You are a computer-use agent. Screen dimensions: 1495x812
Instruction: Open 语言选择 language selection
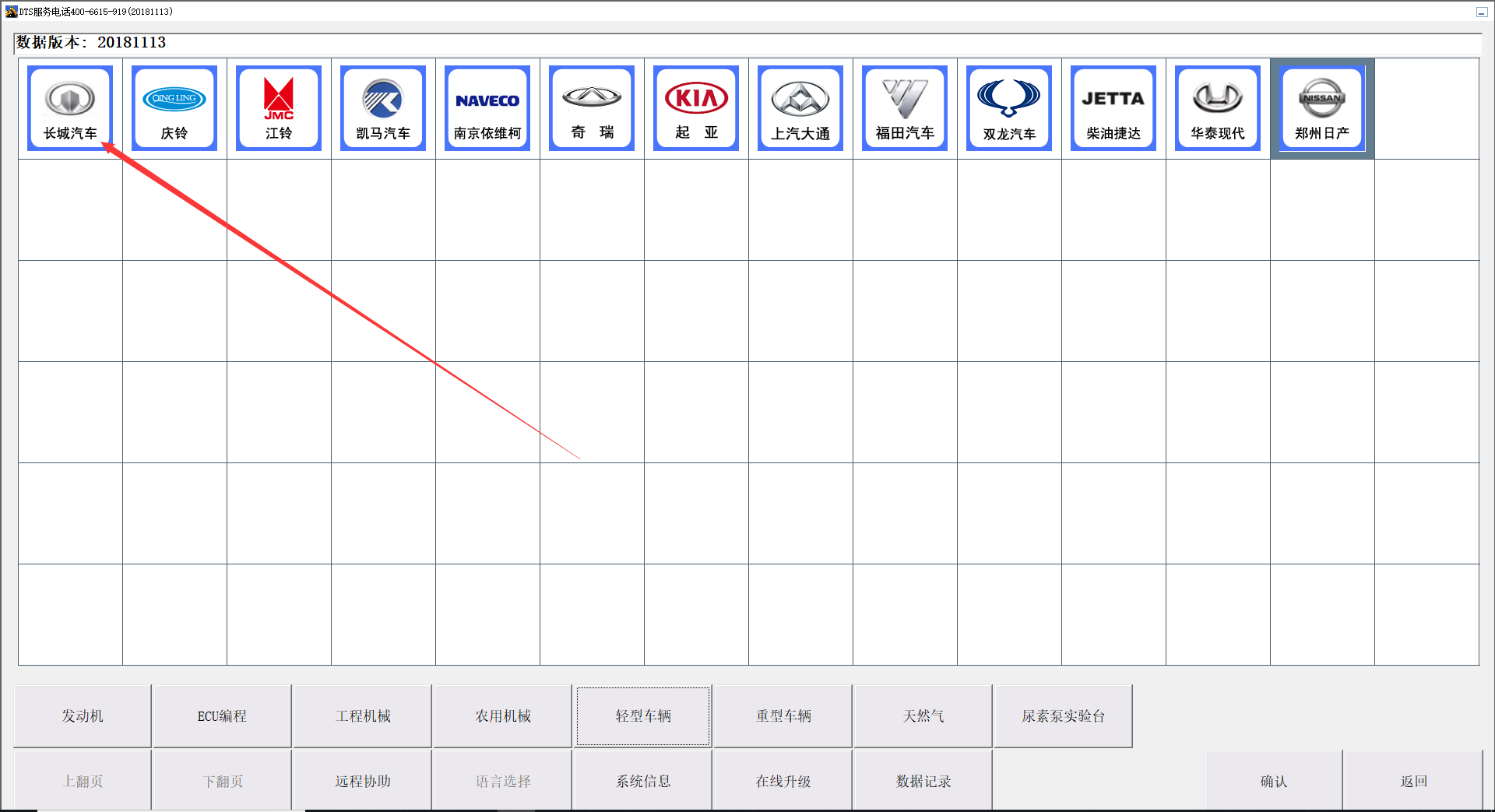point(503,781)
